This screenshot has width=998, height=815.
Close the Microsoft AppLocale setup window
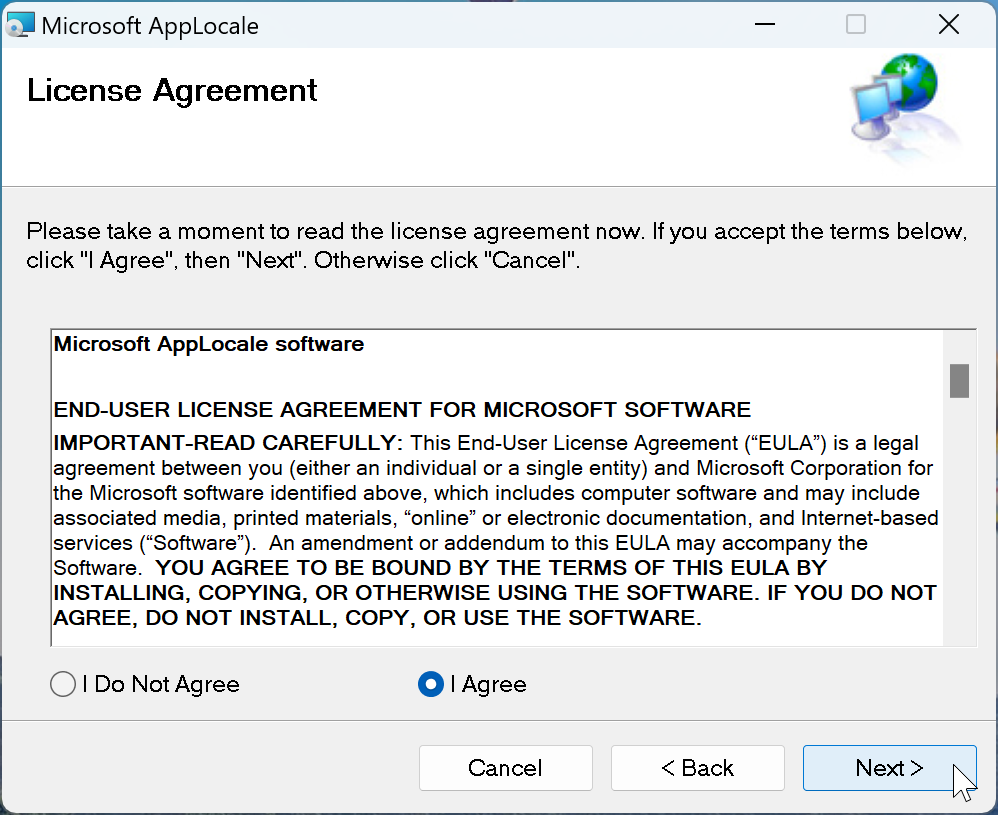948,25
